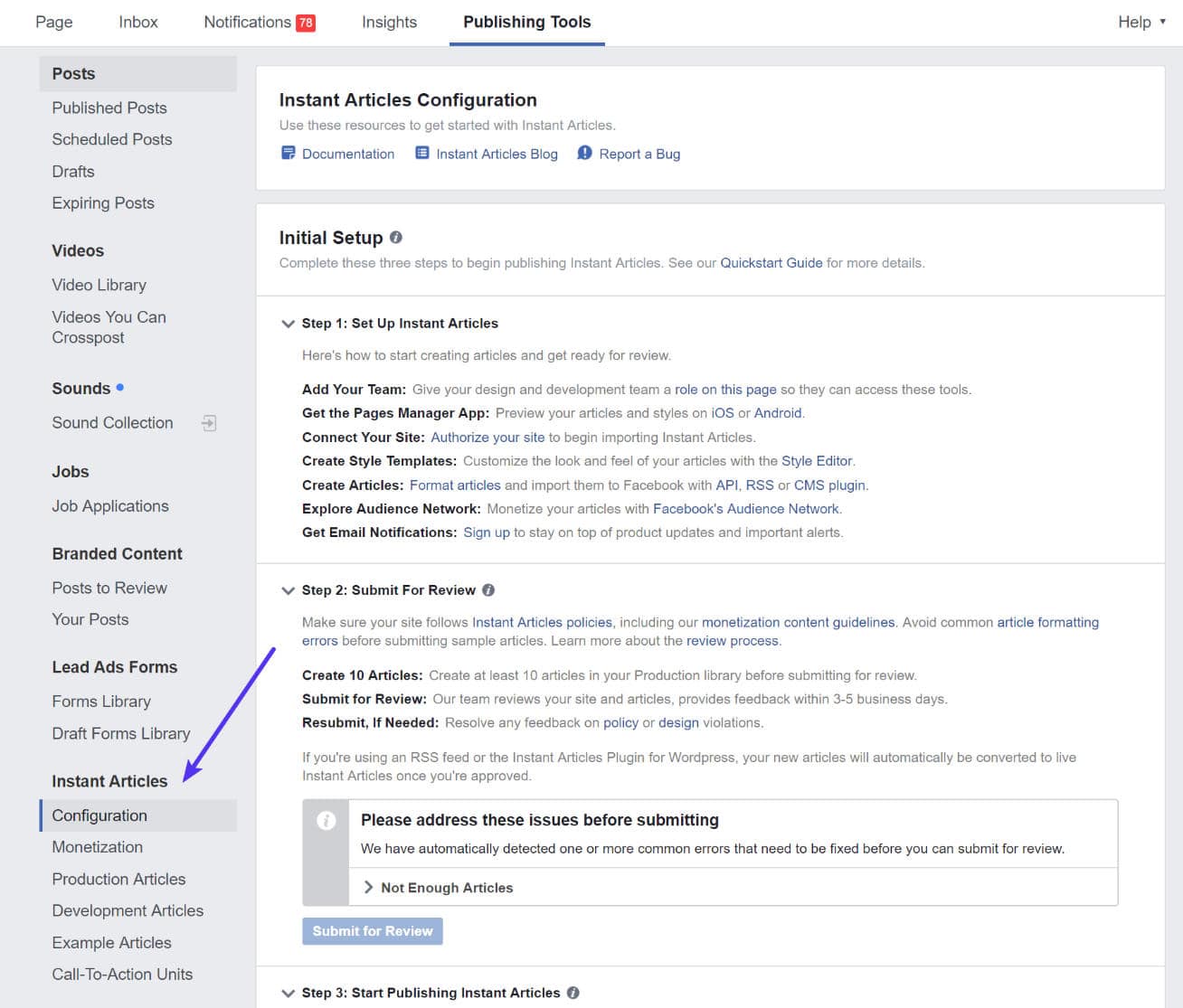
Task: Switch to the Insights tab
Action: [x=389, y=22]
